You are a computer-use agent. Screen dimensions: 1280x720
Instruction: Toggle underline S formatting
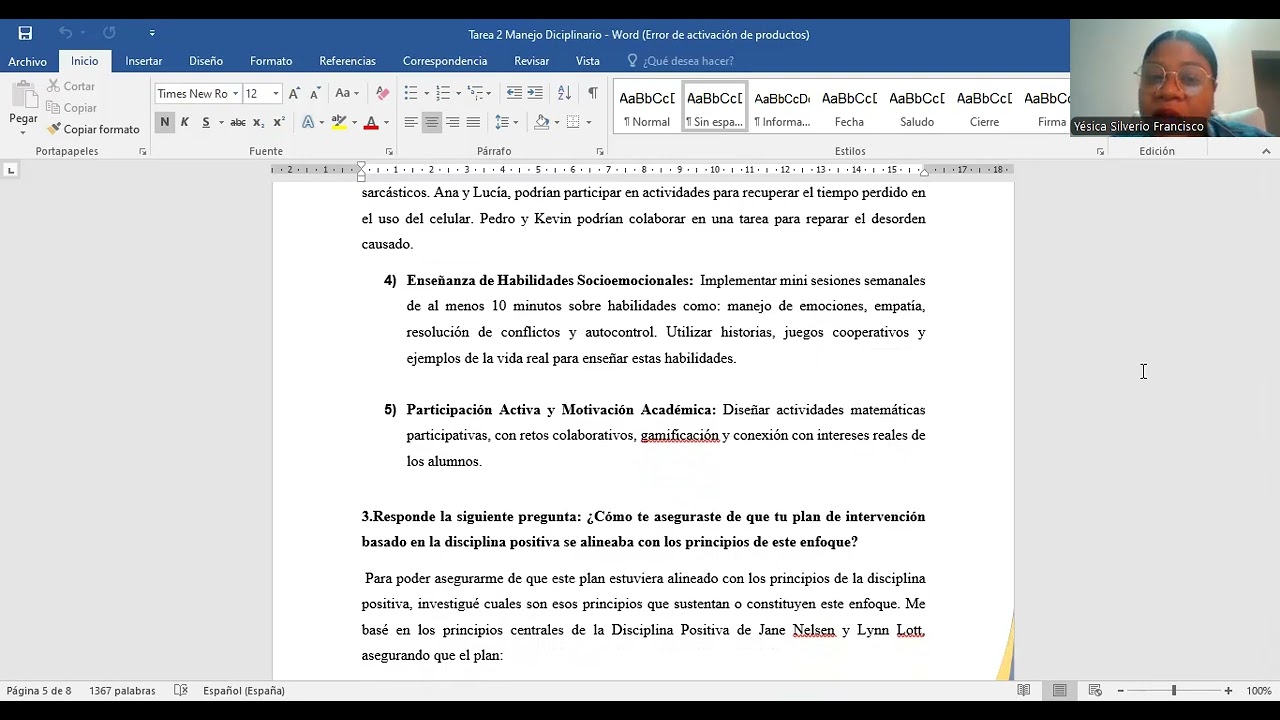206,122
